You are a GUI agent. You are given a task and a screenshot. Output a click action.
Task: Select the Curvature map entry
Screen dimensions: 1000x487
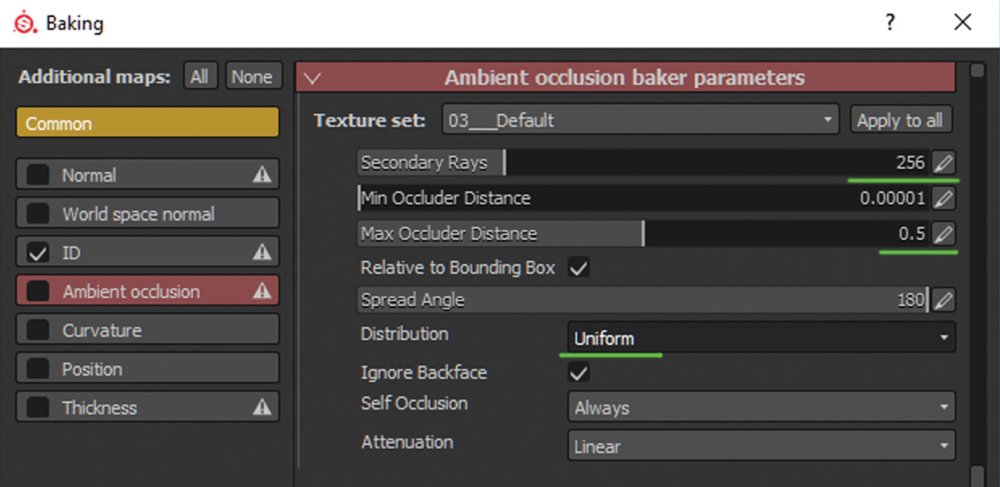[x=147, y=330]
